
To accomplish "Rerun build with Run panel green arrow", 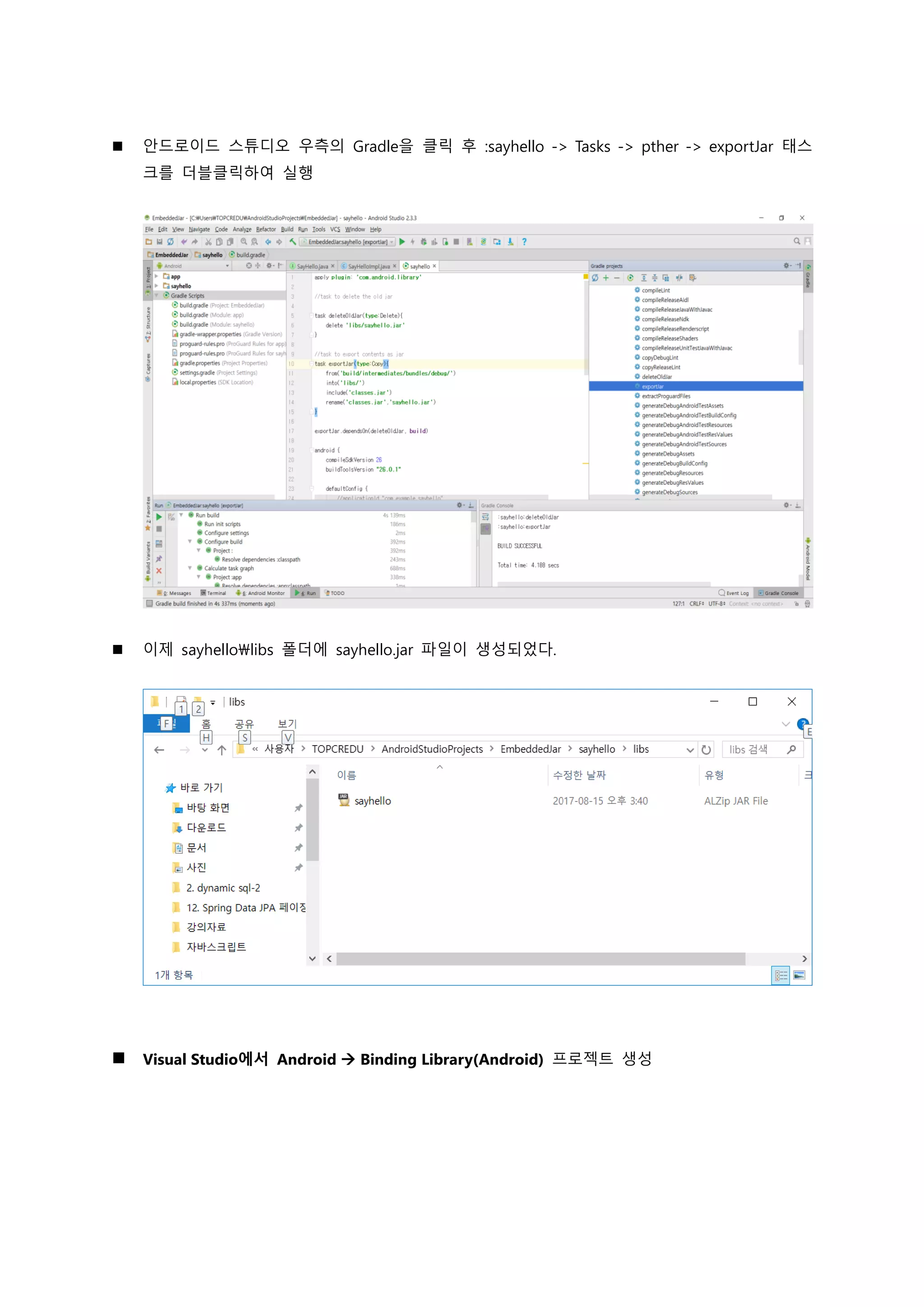I will click(x=159, y=517).
